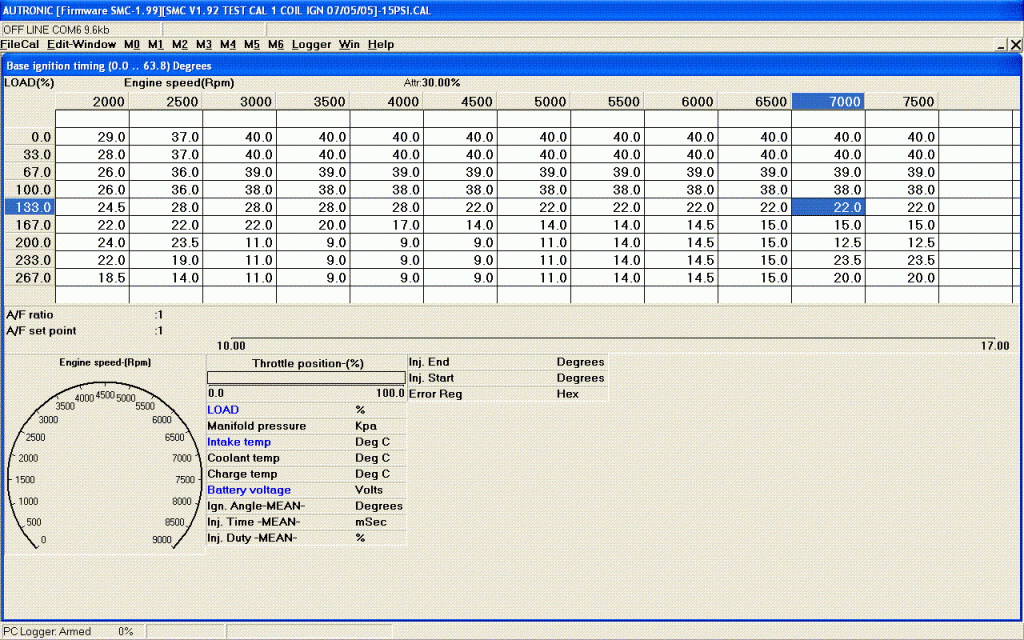Viewport: 1024px width, 640px height.
Task: Click the Battery voltage label
Action: pos(248,490)
